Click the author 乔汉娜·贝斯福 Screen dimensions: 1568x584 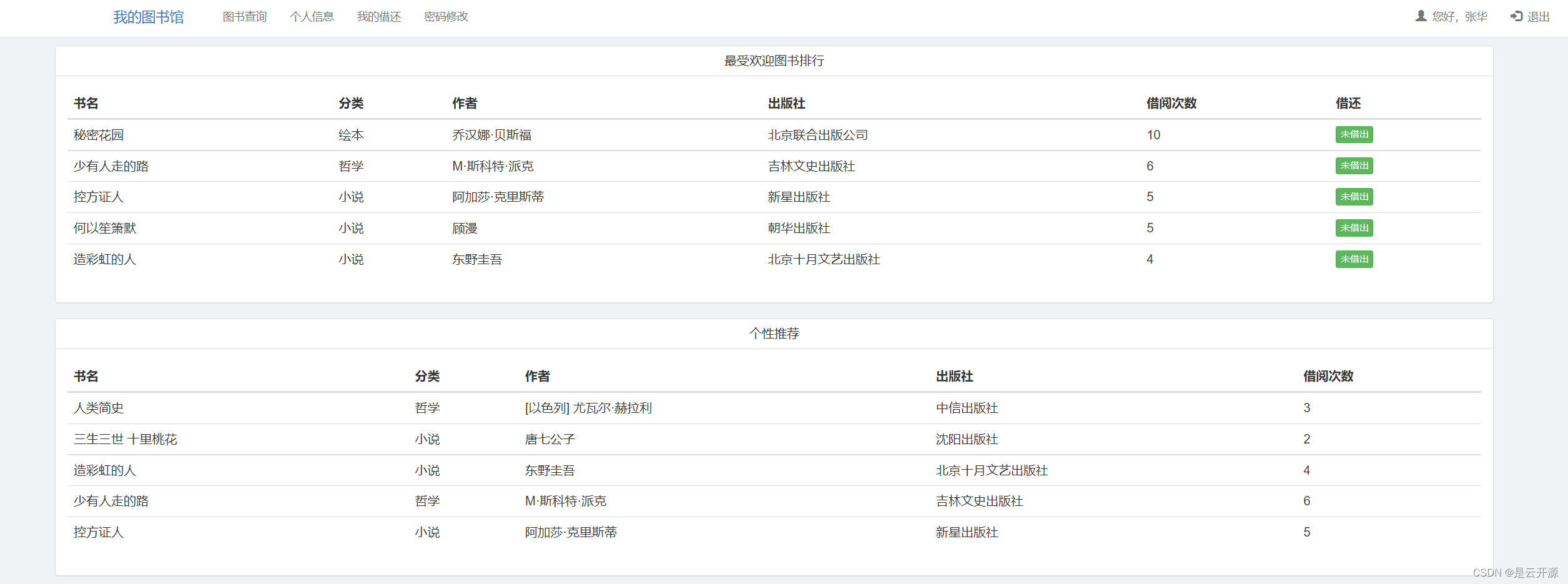click(491, 135)
